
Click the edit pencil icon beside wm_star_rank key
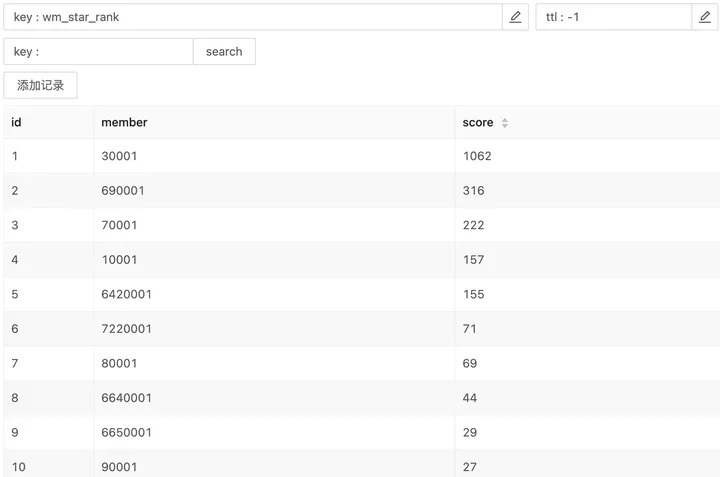pos(515,17)
